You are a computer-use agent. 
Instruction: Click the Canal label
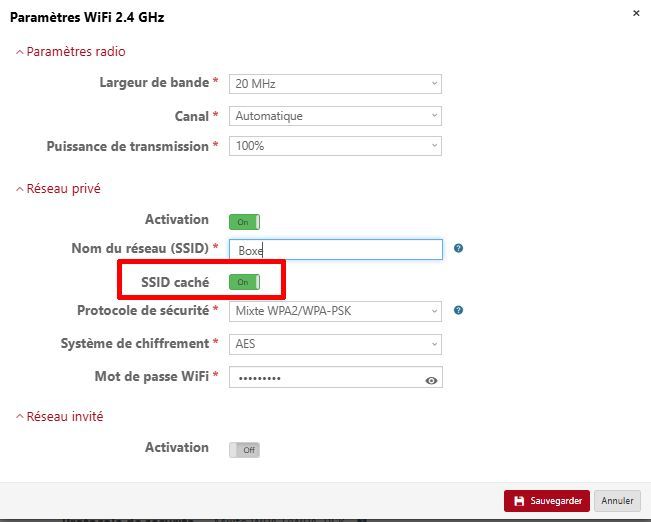pos(191,116)
